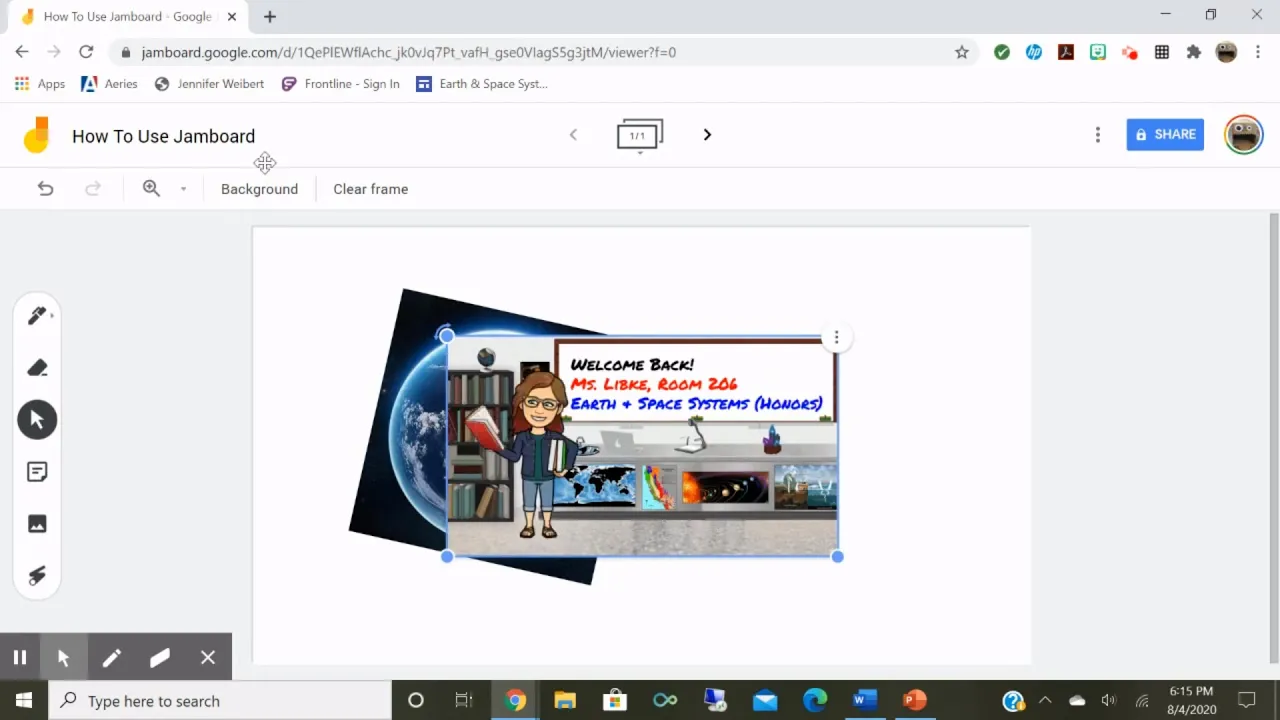The image size is (1280, 720).
Task: Click the taskbar search box
Action: (x=220, y=700)
